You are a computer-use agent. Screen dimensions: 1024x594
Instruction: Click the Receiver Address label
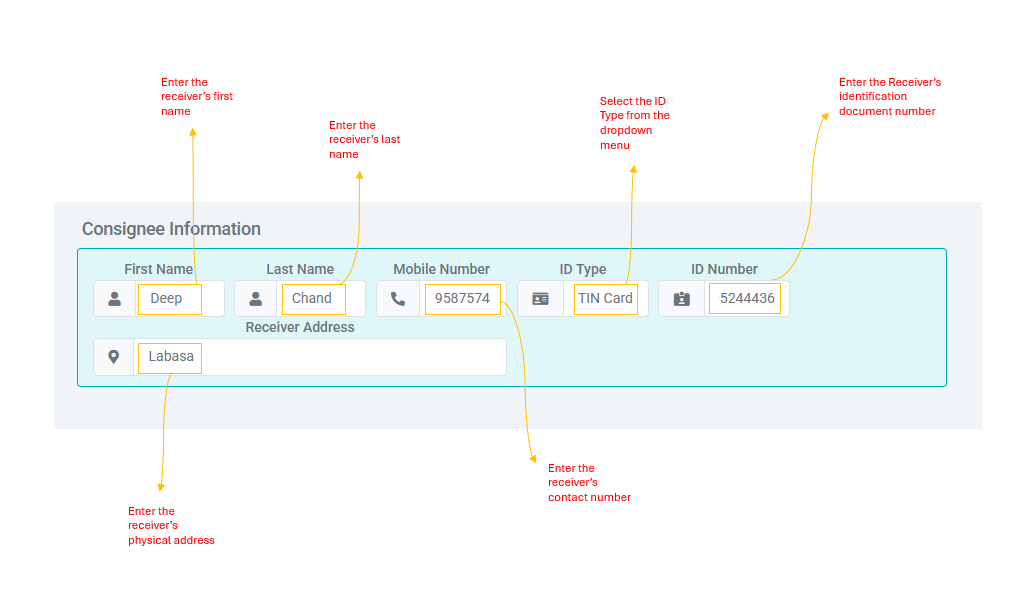point(299,327)
